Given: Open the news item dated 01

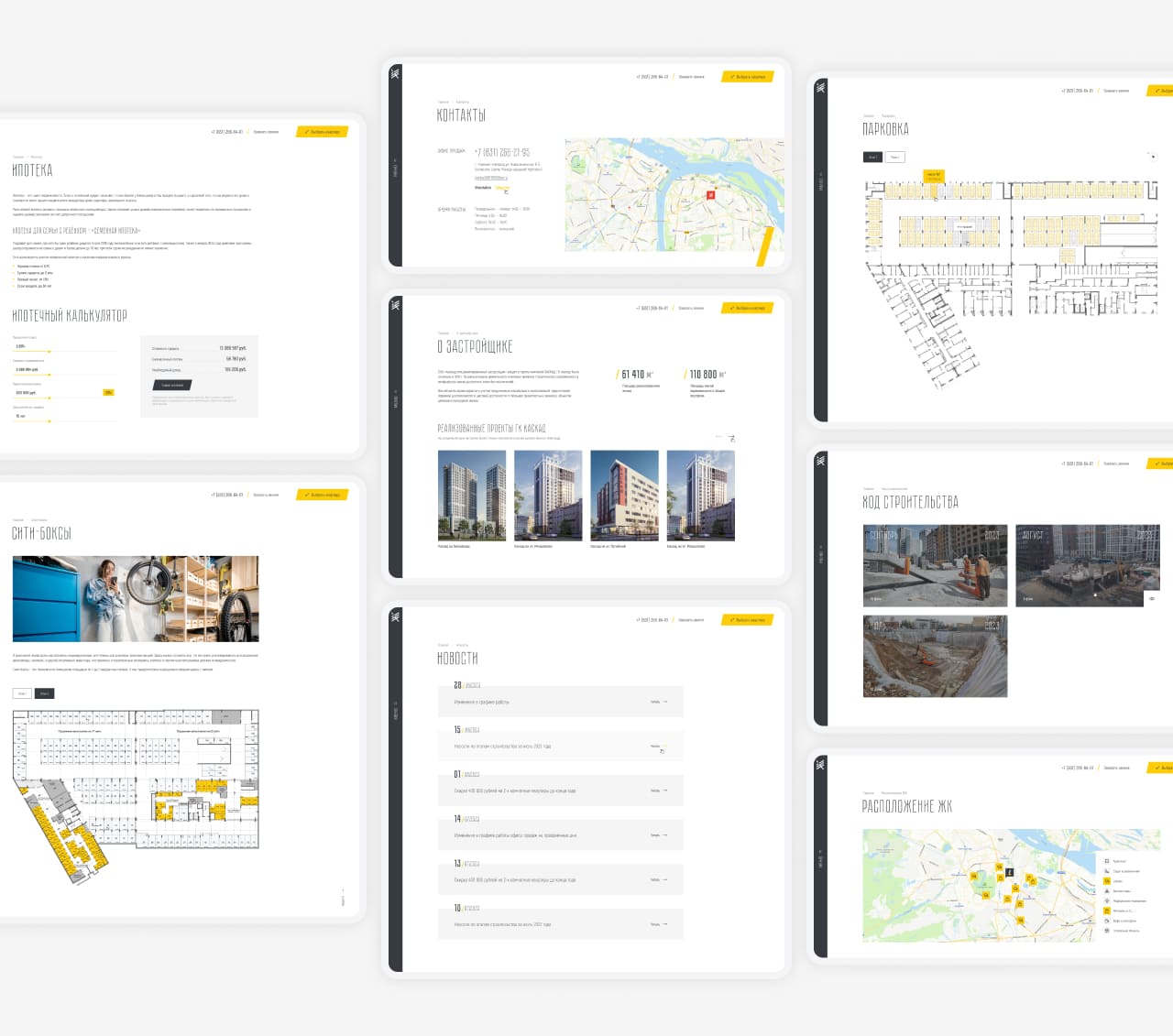Looking at the screenshot, I should tap(560, 791).
